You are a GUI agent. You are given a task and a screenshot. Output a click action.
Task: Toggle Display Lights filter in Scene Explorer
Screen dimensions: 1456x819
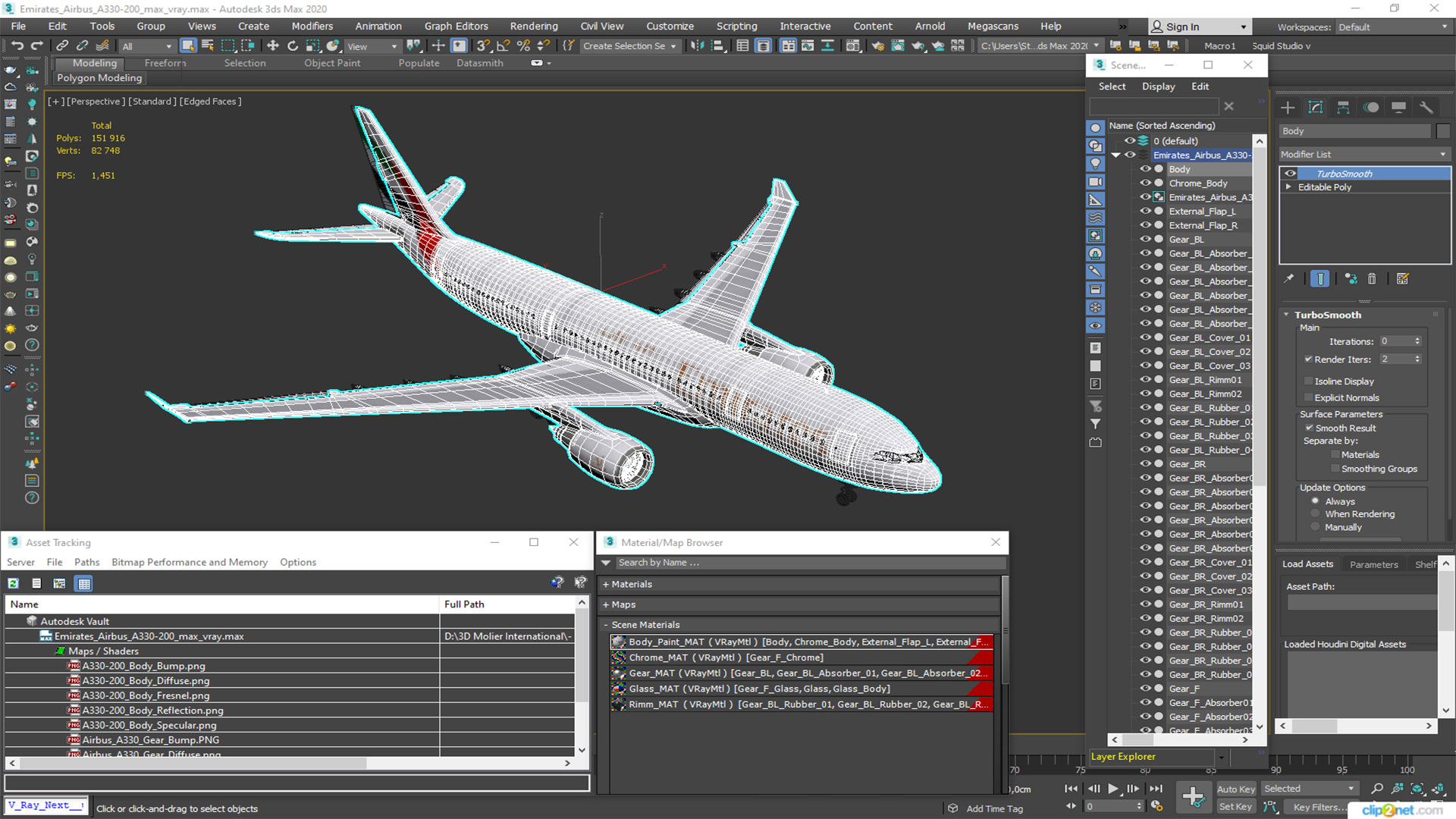1095,164
